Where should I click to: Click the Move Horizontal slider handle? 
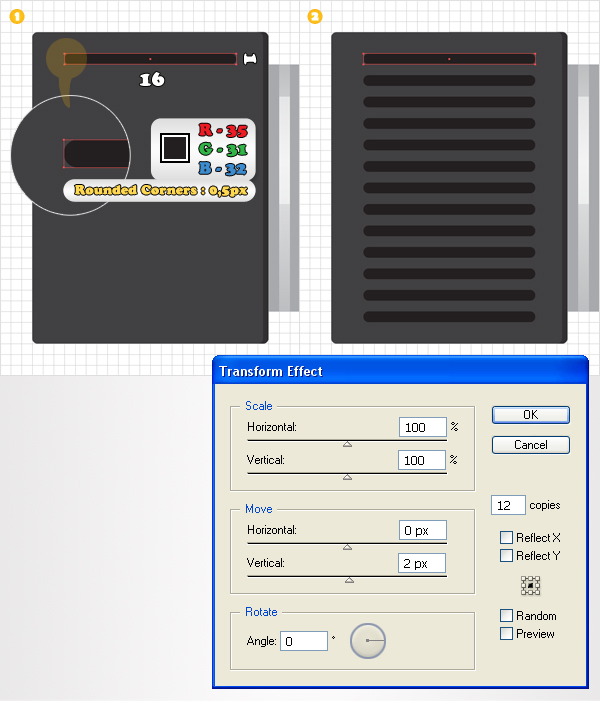[347, 547]
